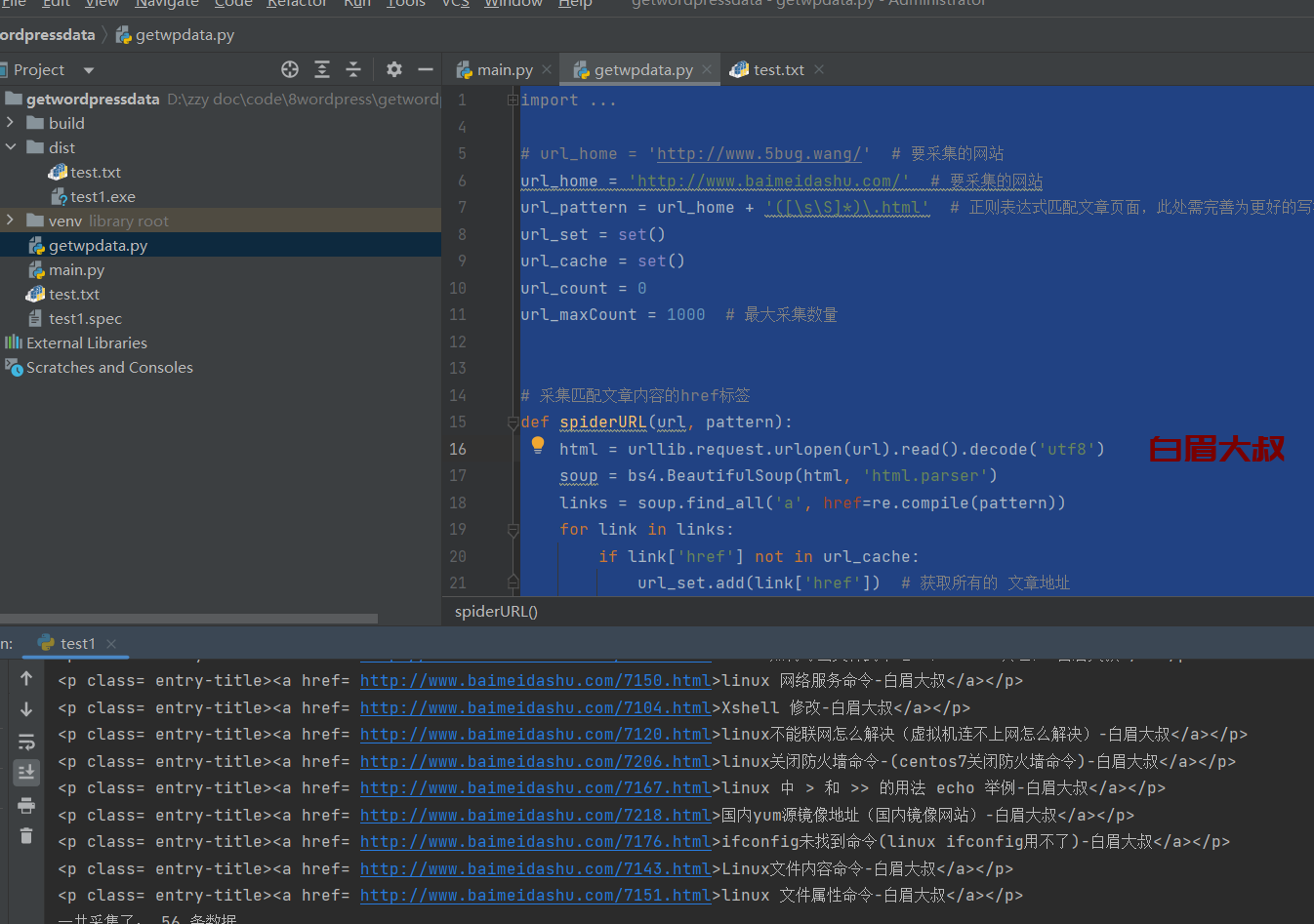Click baimeidashu.com URL on code line 6
Screen dimensions: 1314x924
[x=768, y=181]
